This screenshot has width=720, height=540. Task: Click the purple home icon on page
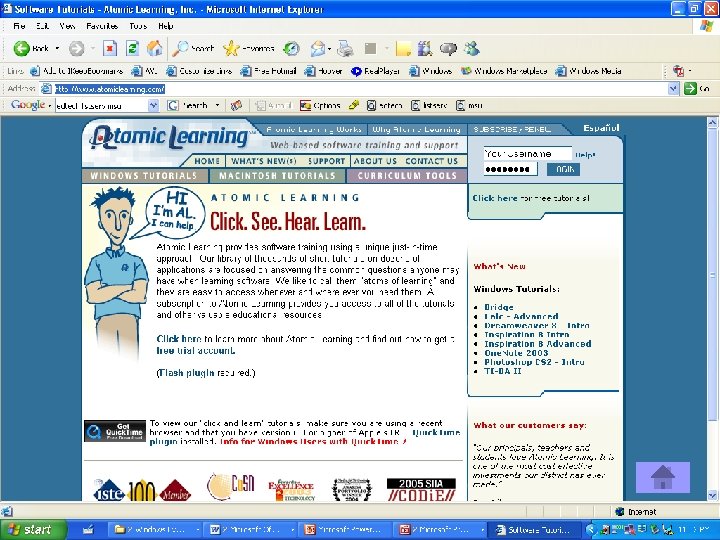(663, 478)
